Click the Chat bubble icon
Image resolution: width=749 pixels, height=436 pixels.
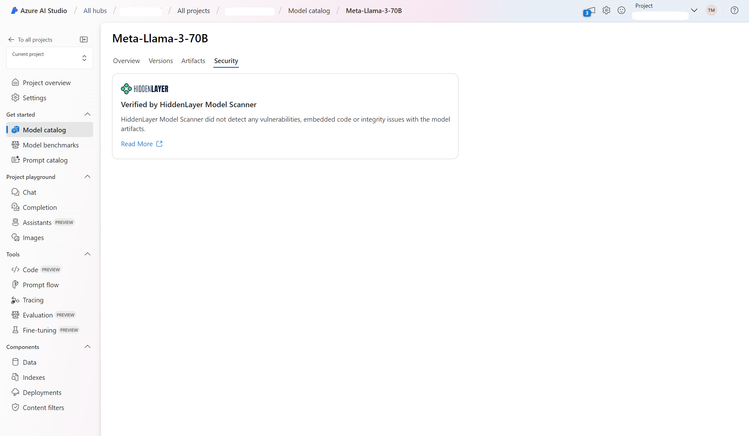[15, 192]
